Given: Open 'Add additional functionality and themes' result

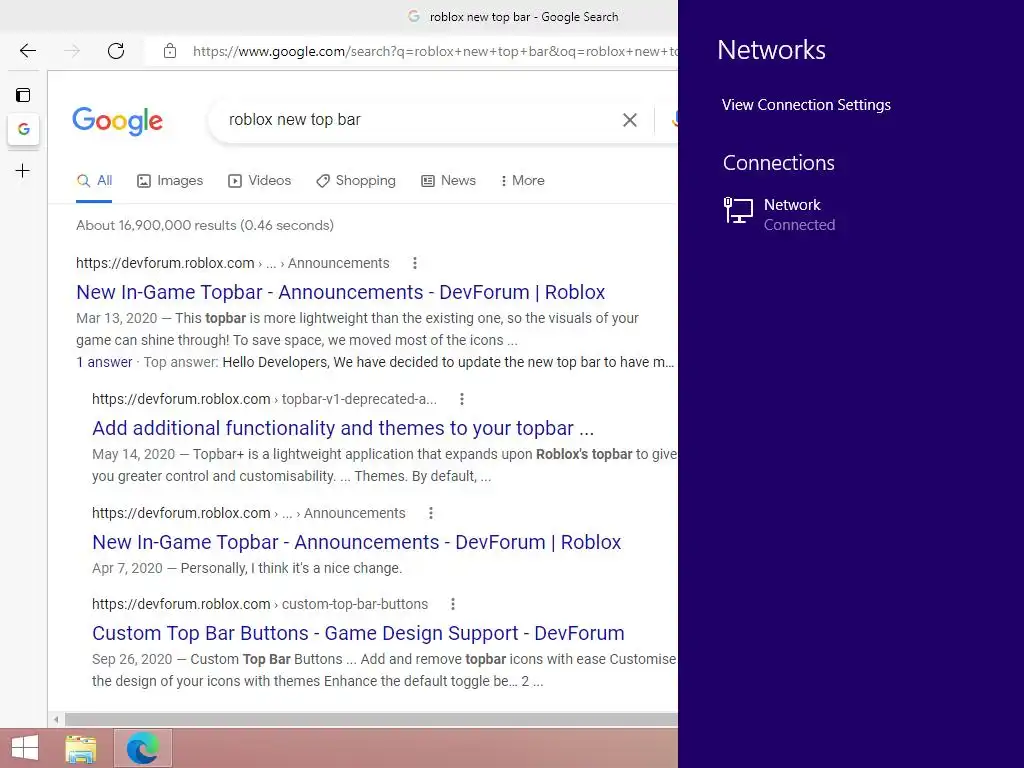Looking at the screenshot, I should [343, 428].
